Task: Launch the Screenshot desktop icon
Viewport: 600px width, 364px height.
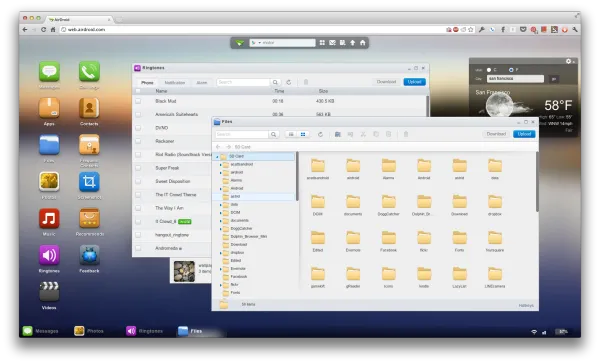Action: click(x=89, y=182)
